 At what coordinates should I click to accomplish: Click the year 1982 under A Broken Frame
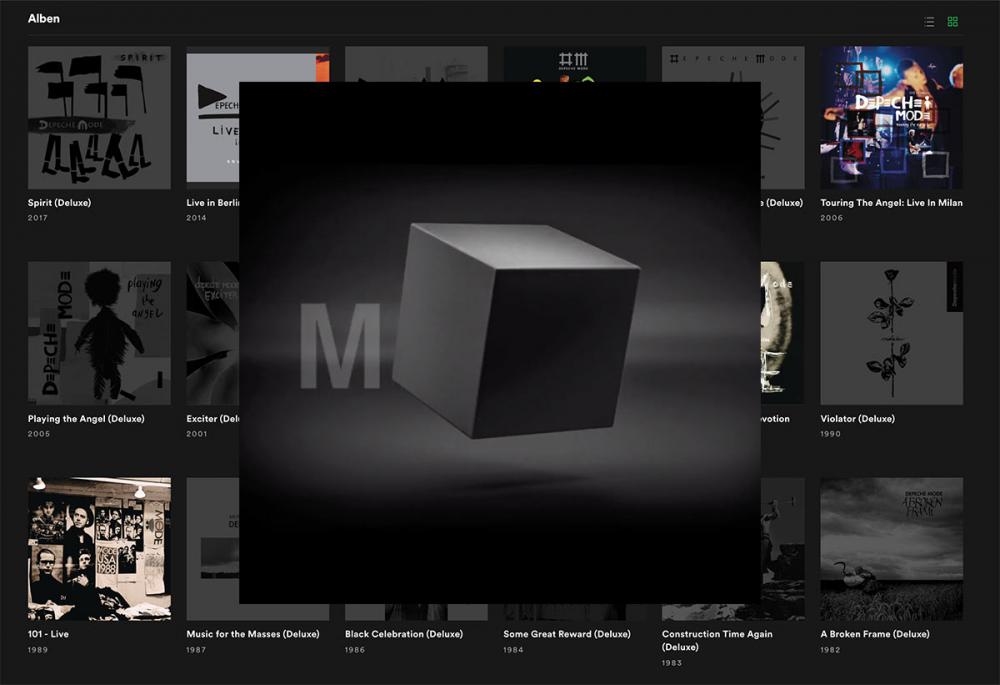(x=830, y=650)
